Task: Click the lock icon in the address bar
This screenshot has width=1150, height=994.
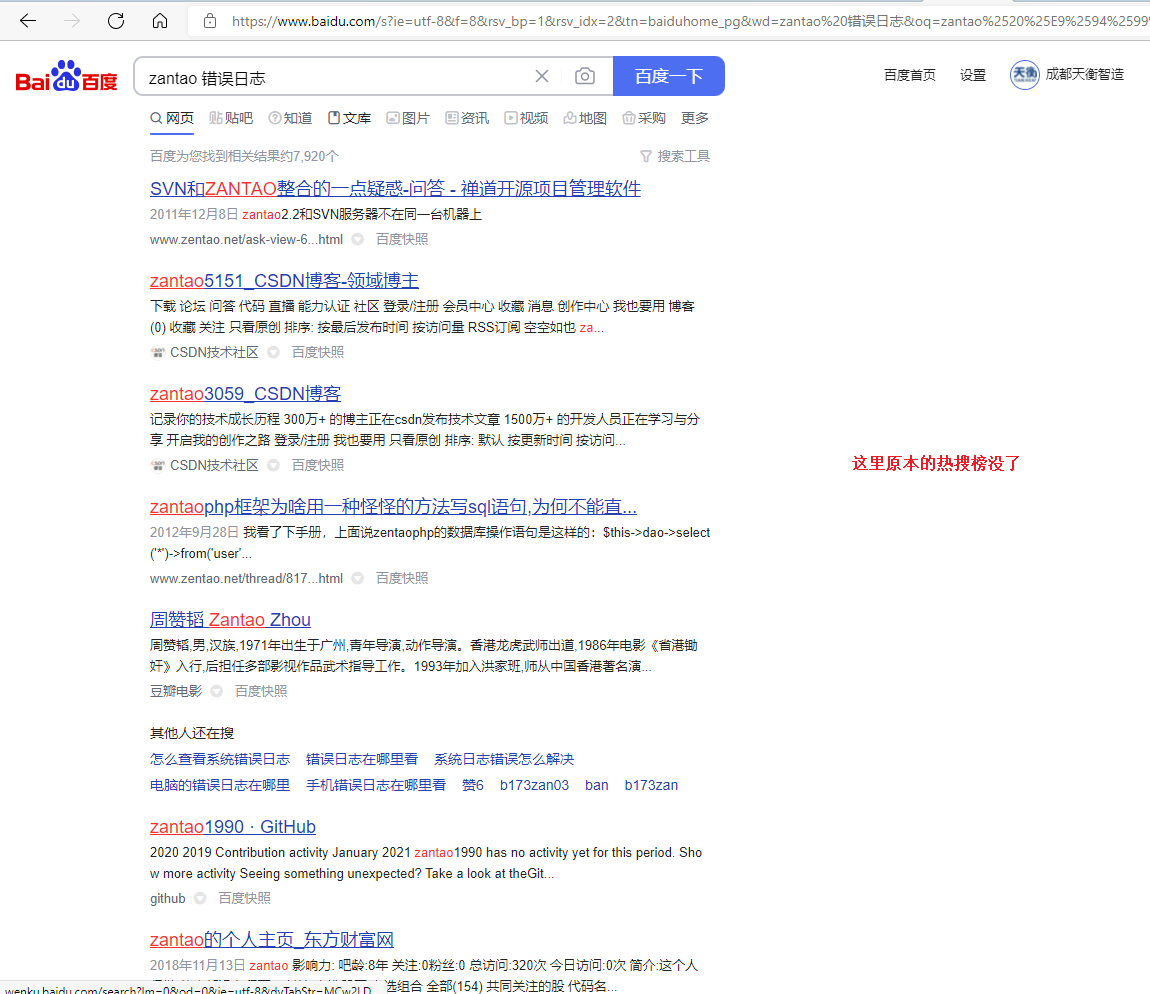Action: pos(210,21)
